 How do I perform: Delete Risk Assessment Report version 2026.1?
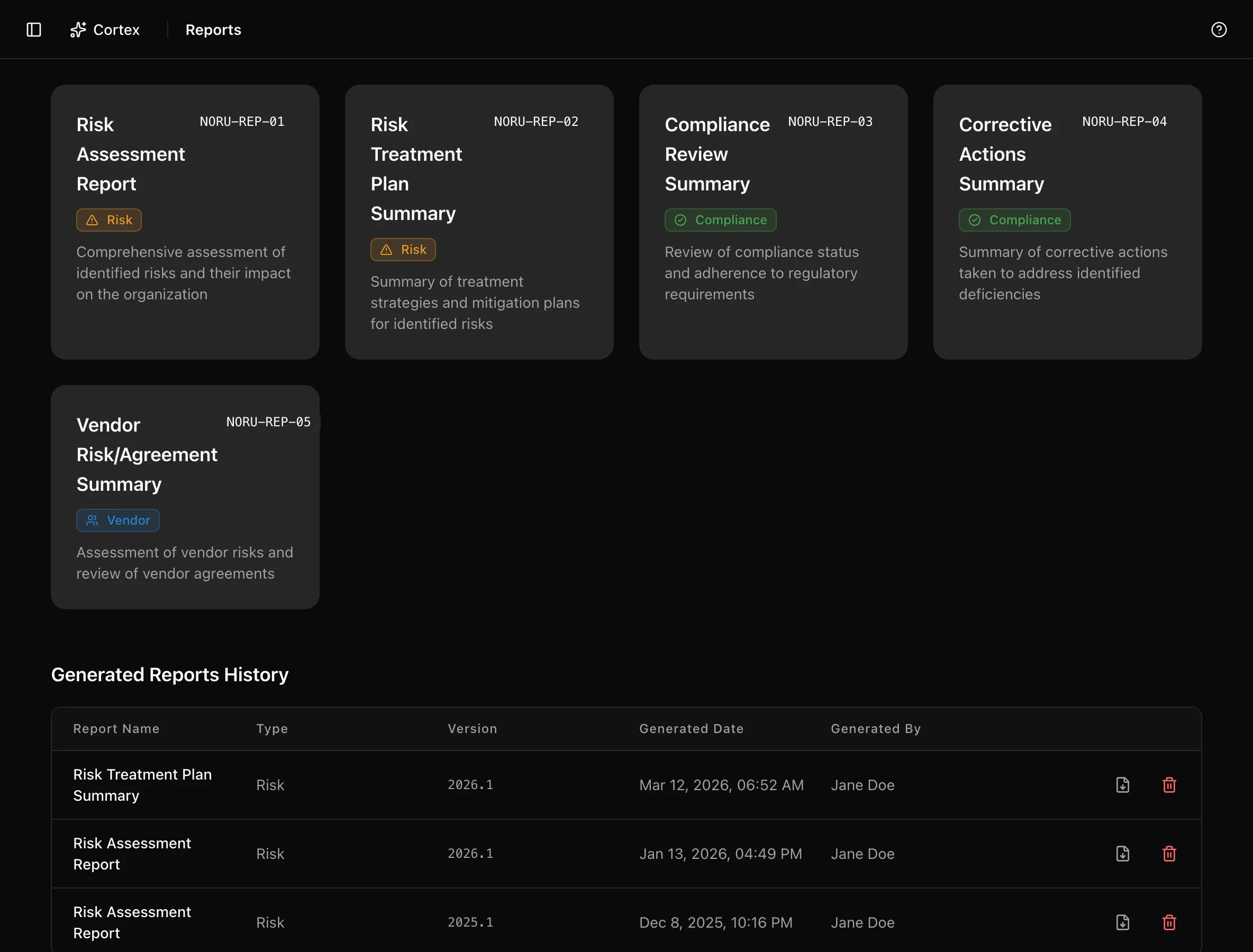pos(1169,854)
